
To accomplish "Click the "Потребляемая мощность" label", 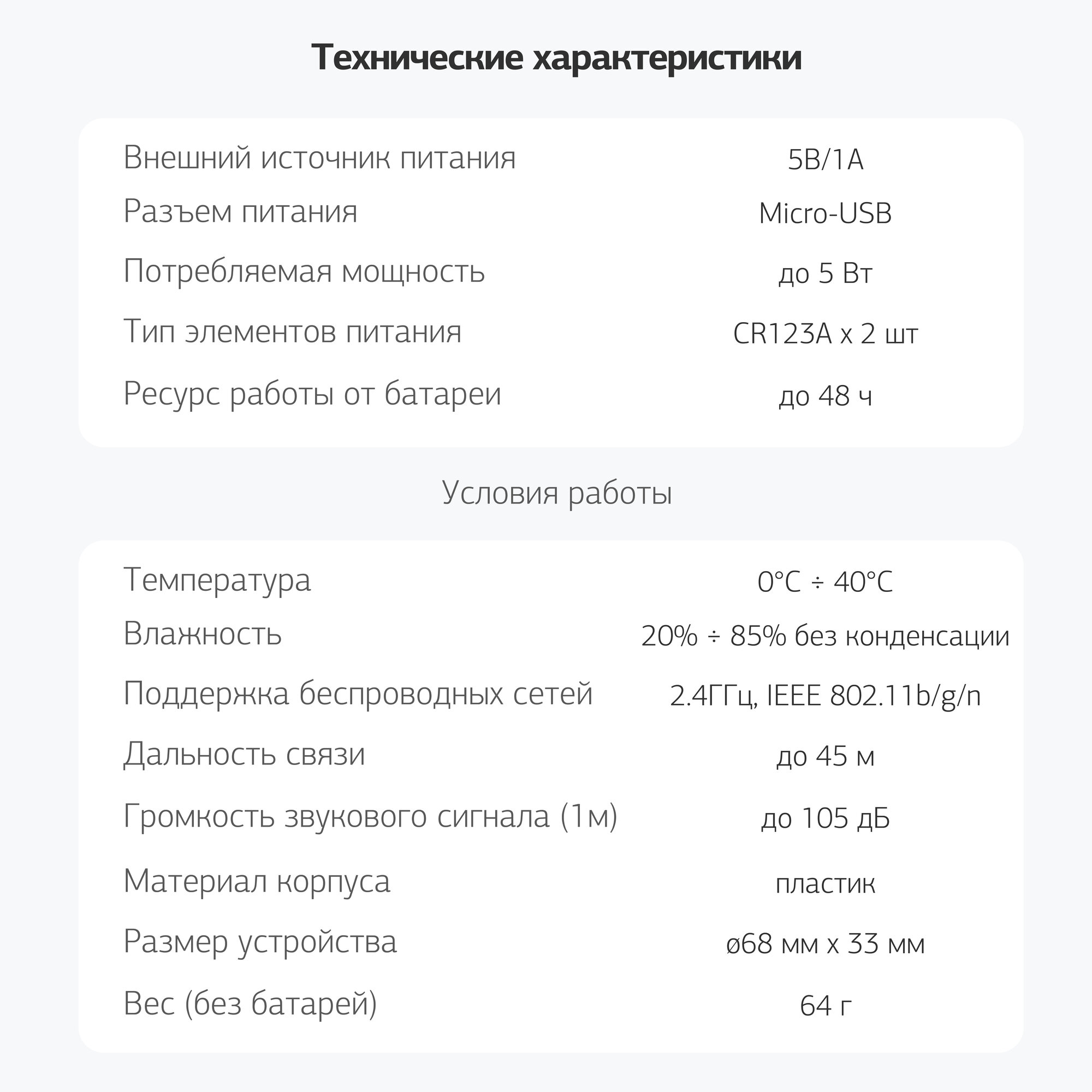I will 304,271.
